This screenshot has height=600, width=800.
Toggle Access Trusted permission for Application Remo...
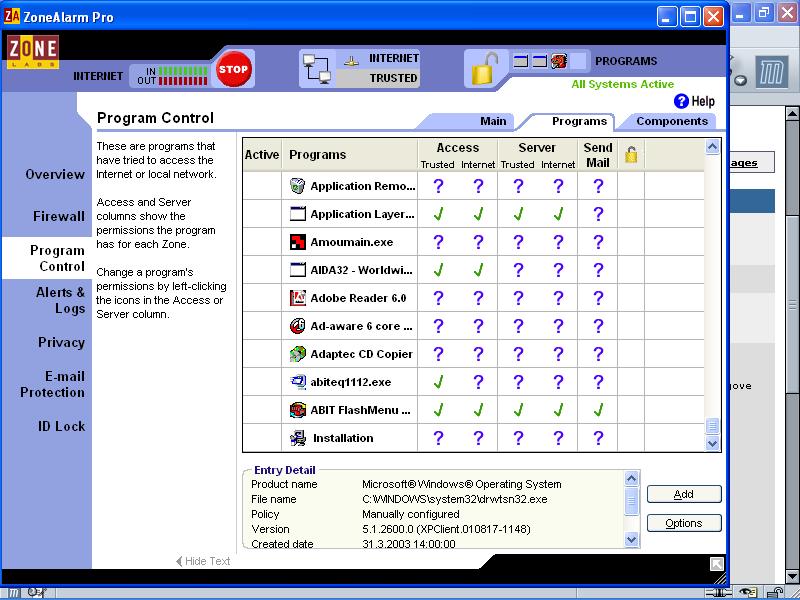(438, 186)
